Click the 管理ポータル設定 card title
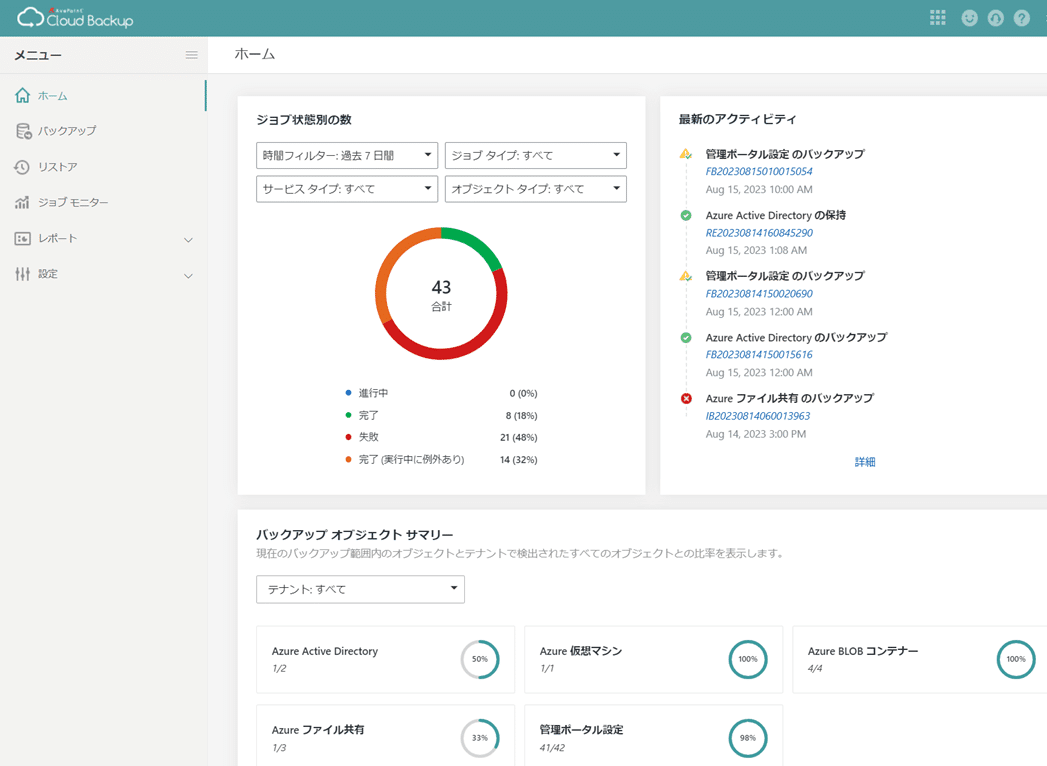This screenshot has width=1047, height=766. tap(581, 730)
